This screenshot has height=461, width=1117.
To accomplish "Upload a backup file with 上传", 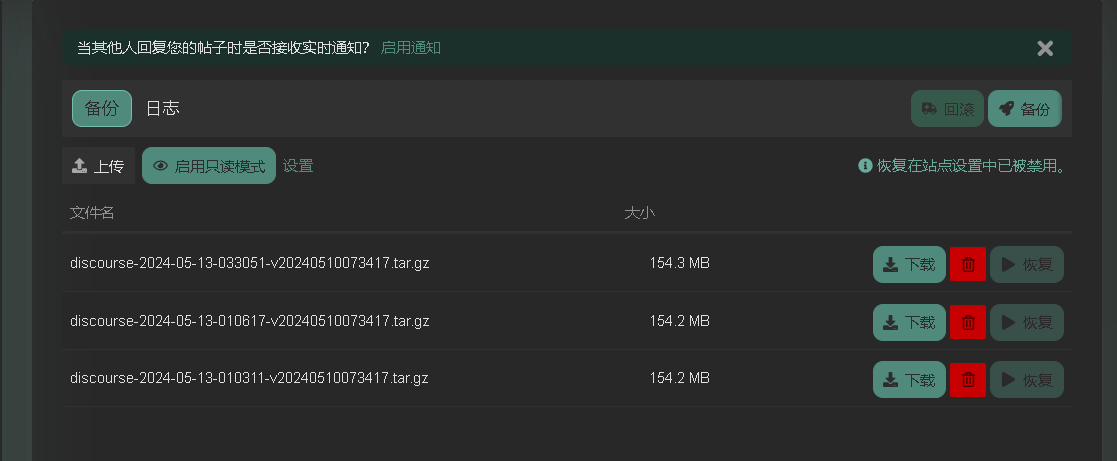I will click(98, 166).
